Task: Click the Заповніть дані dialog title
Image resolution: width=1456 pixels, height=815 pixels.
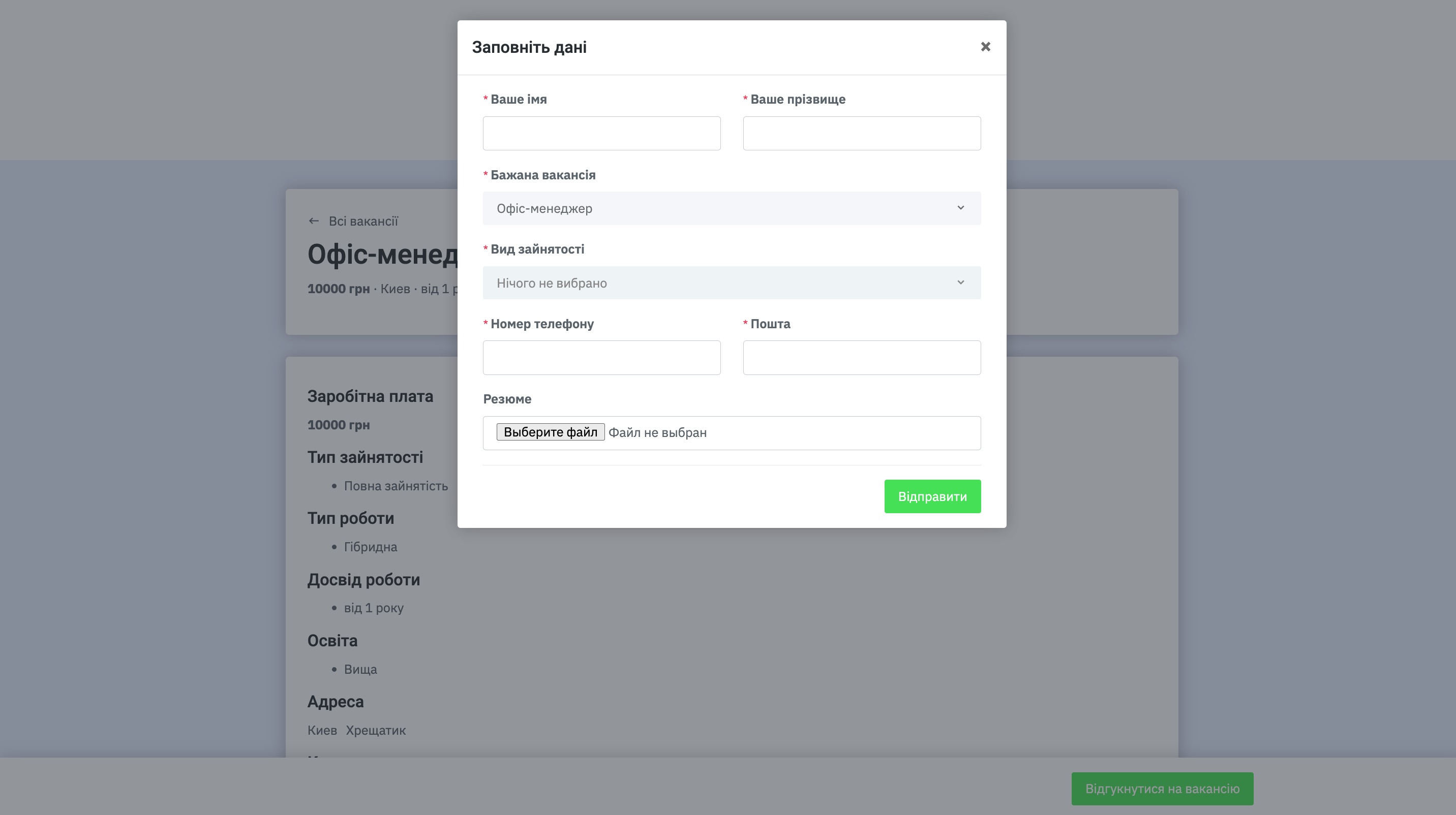Action: [x=529, y=47]
